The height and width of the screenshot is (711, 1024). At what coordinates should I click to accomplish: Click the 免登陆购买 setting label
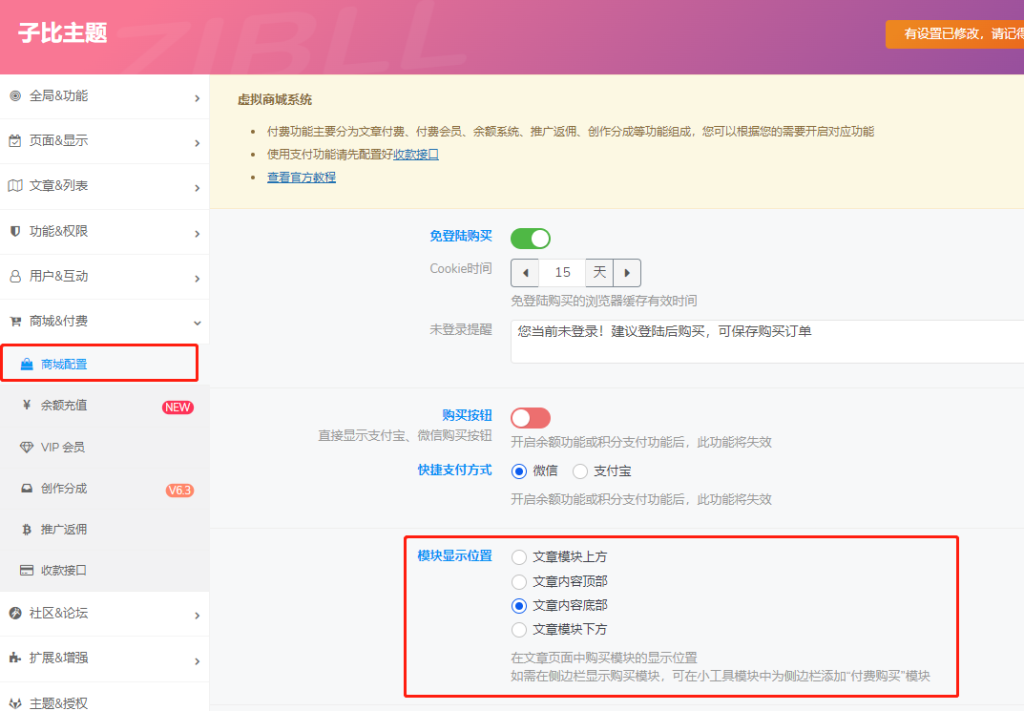[460, 236]
